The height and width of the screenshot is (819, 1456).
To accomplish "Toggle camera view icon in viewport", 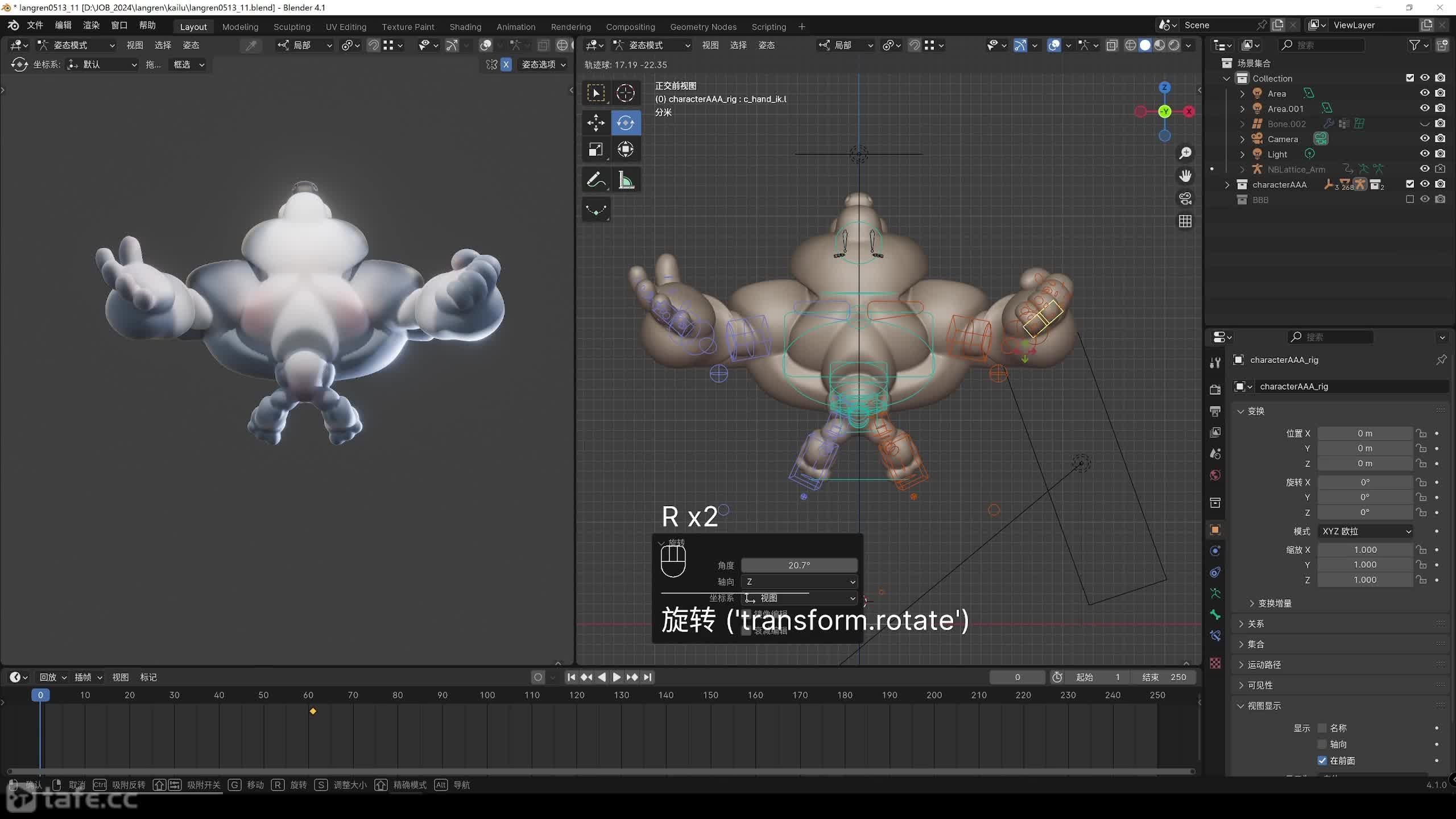I will (1185, 198).
